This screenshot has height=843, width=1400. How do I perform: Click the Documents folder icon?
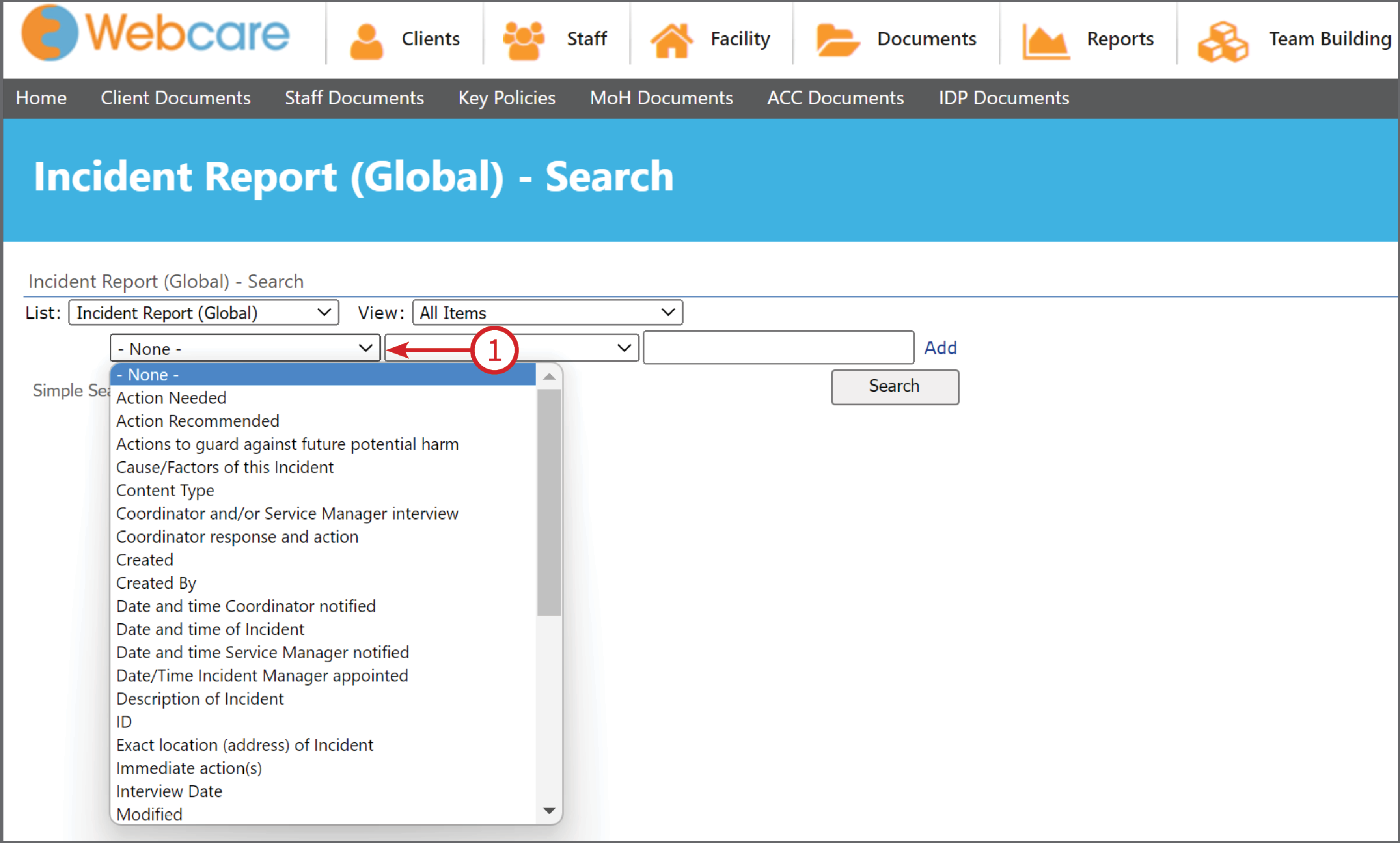pyautogui.click(x=837, y=40)
